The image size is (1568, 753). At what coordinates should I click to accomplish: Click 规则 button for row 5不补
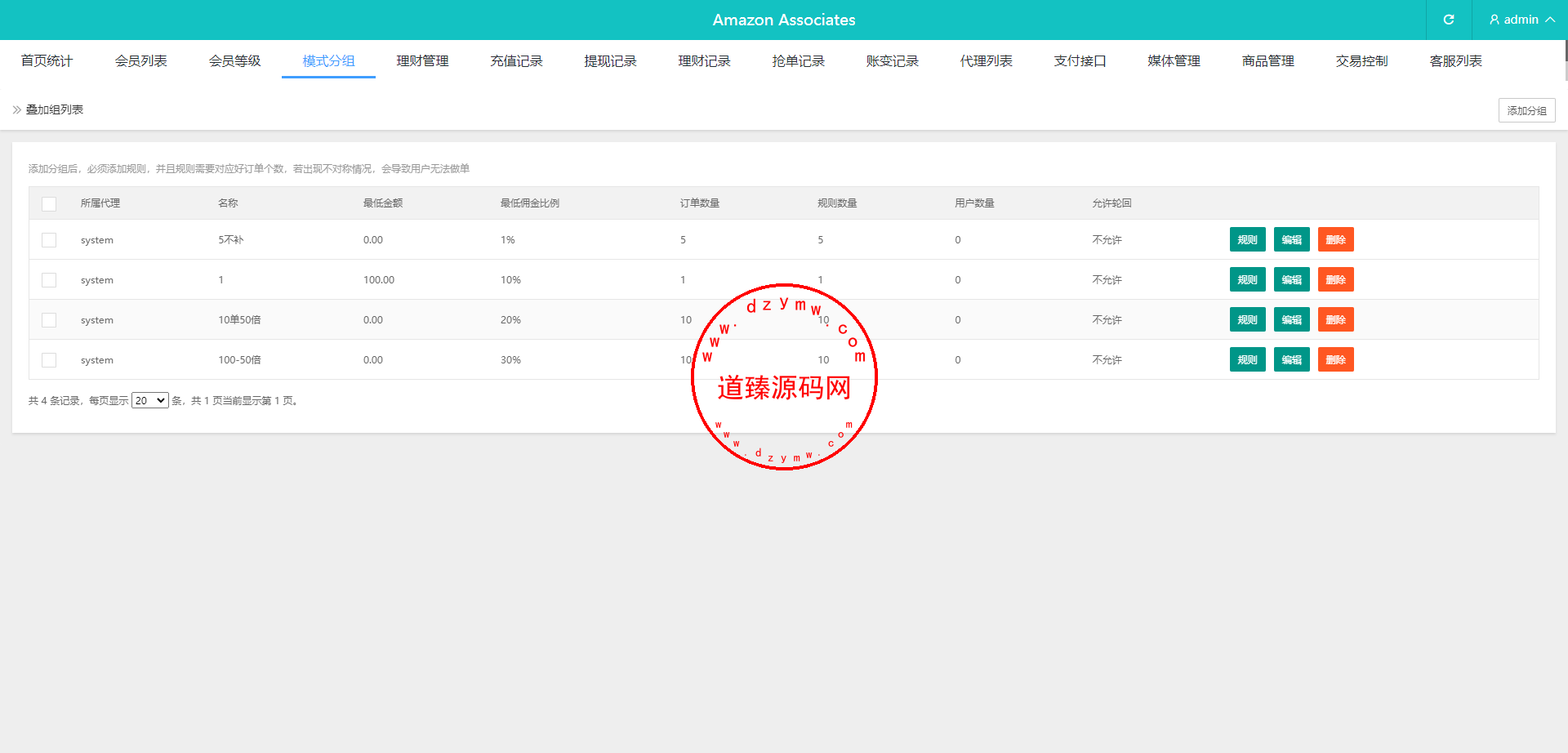point(1247,239)
